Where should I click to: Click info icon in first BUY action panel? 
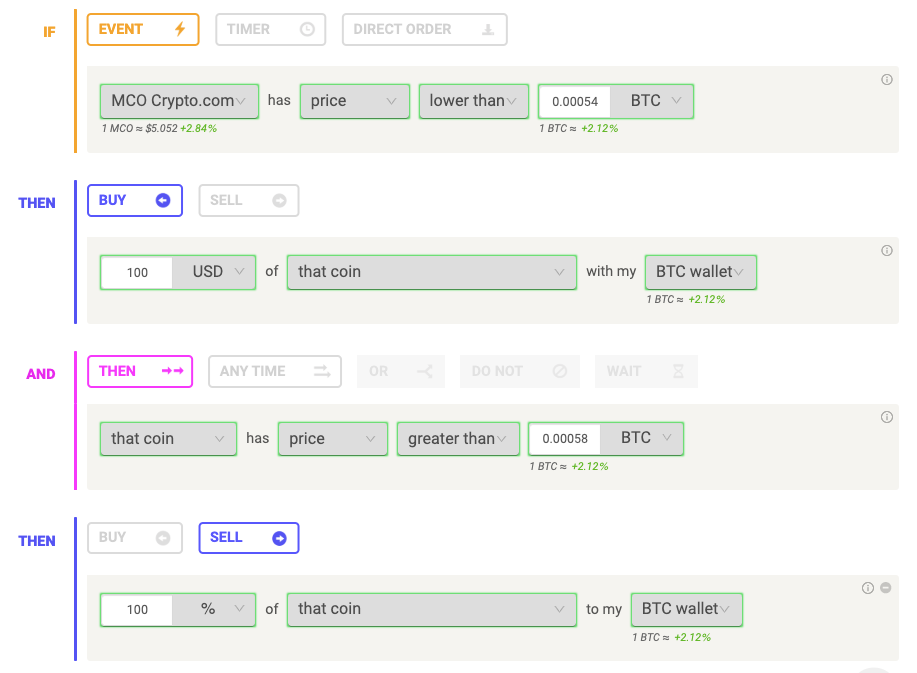(887, 250)
